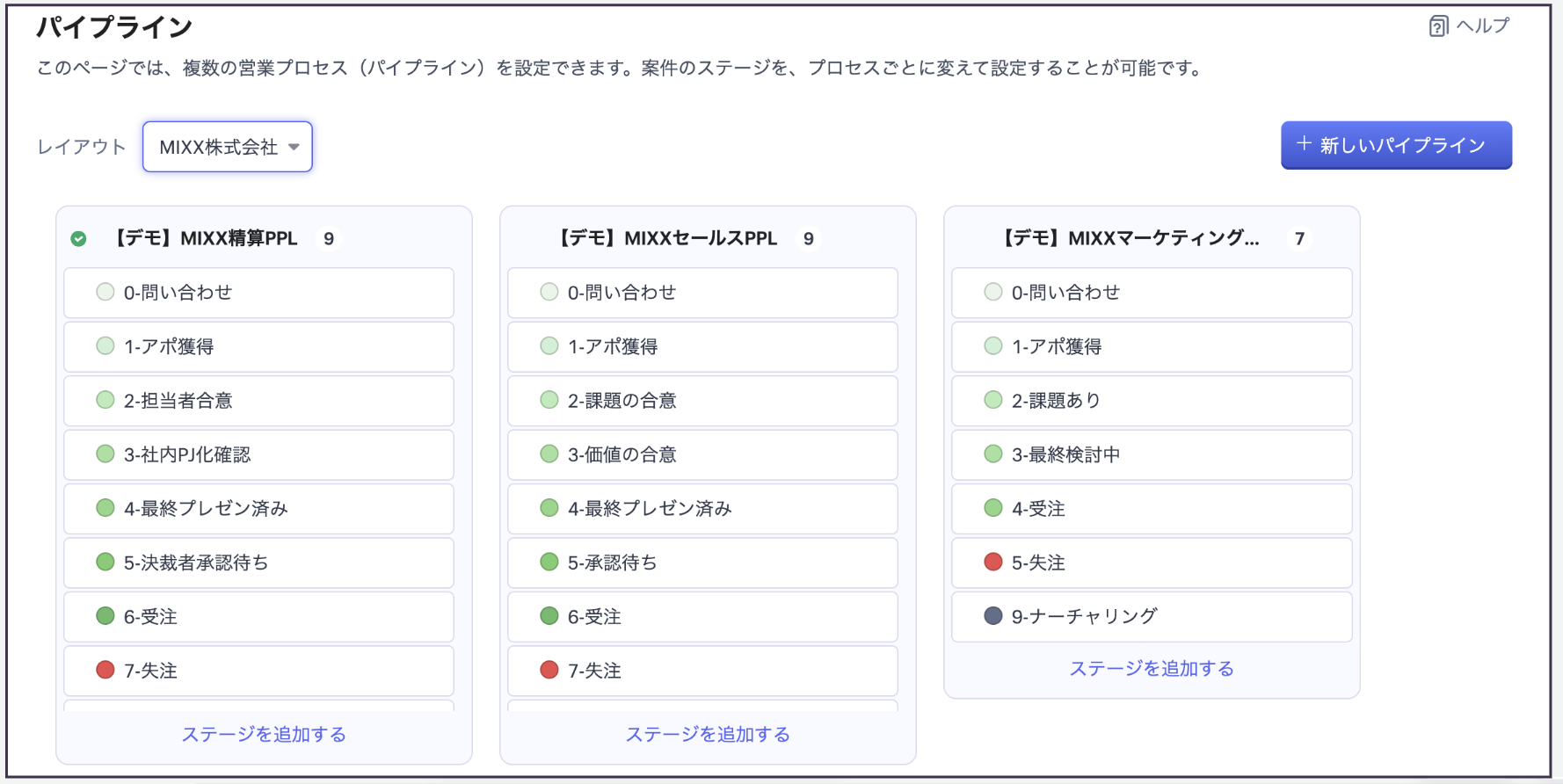Viewport: 1563px width, 784px height.
Task: Open 3-最終検討中 stage row
Action: [x=1152, y=454]
